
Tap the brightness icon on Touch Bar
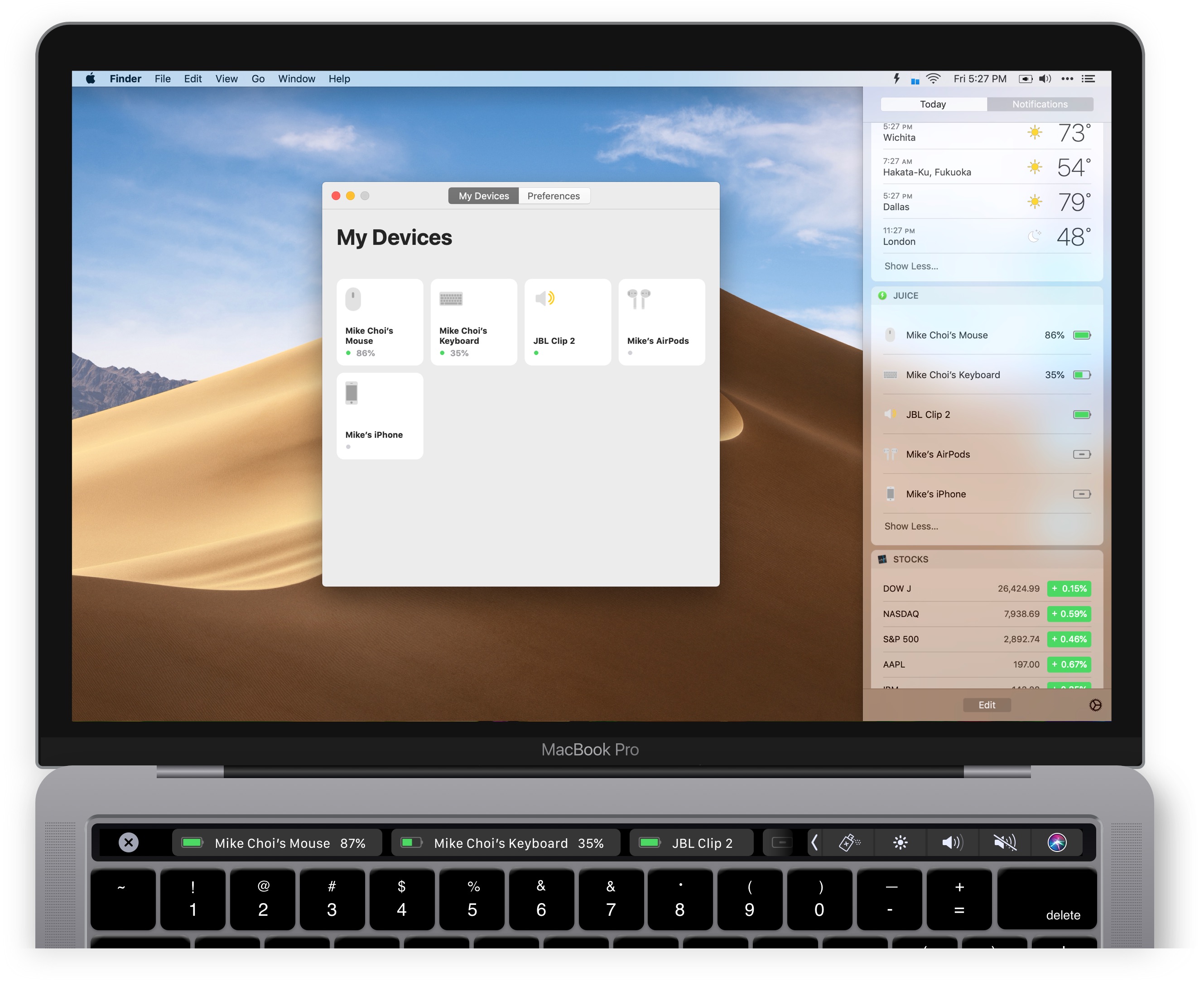pyautogui.click(x=901, y=842)
